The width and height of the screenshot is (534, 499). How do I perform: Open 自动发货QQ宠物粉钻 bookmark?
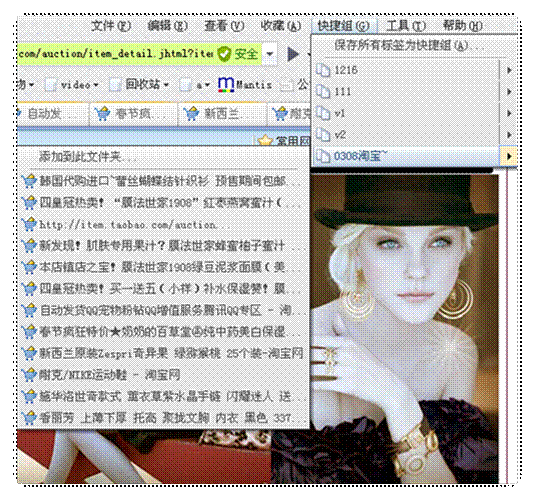click(163, 310)
